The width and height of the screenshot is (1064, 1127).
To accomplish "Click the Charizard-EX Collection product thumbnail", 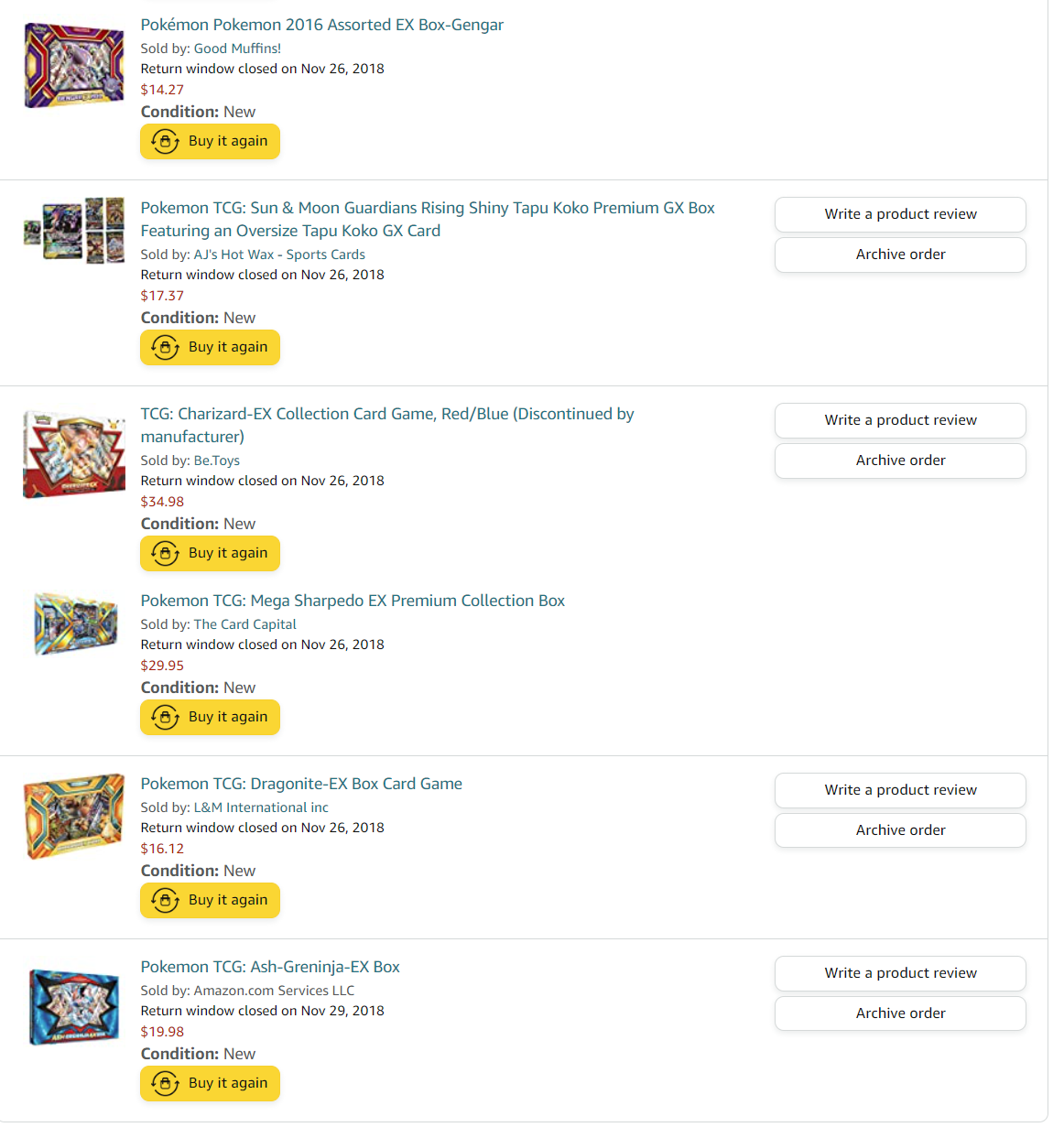I will [x=74, y=455].
